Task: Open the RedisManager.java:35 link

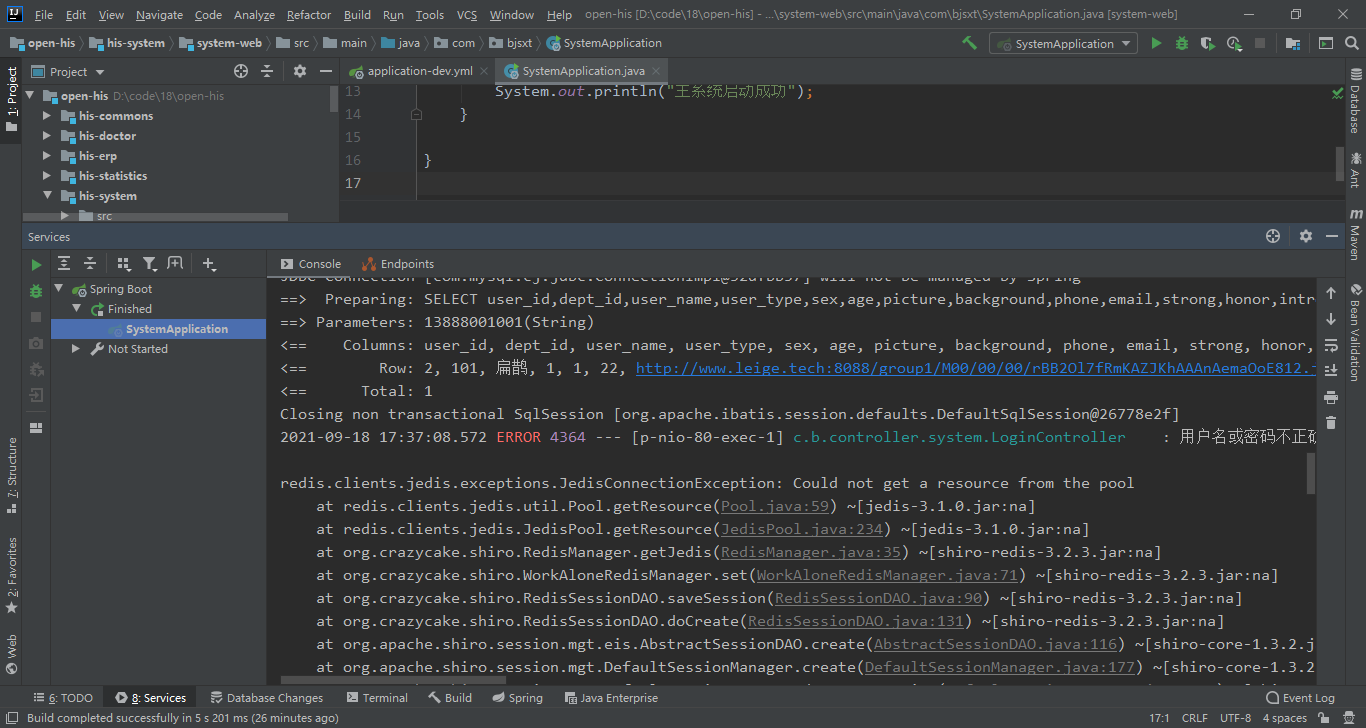Action: 811,552
